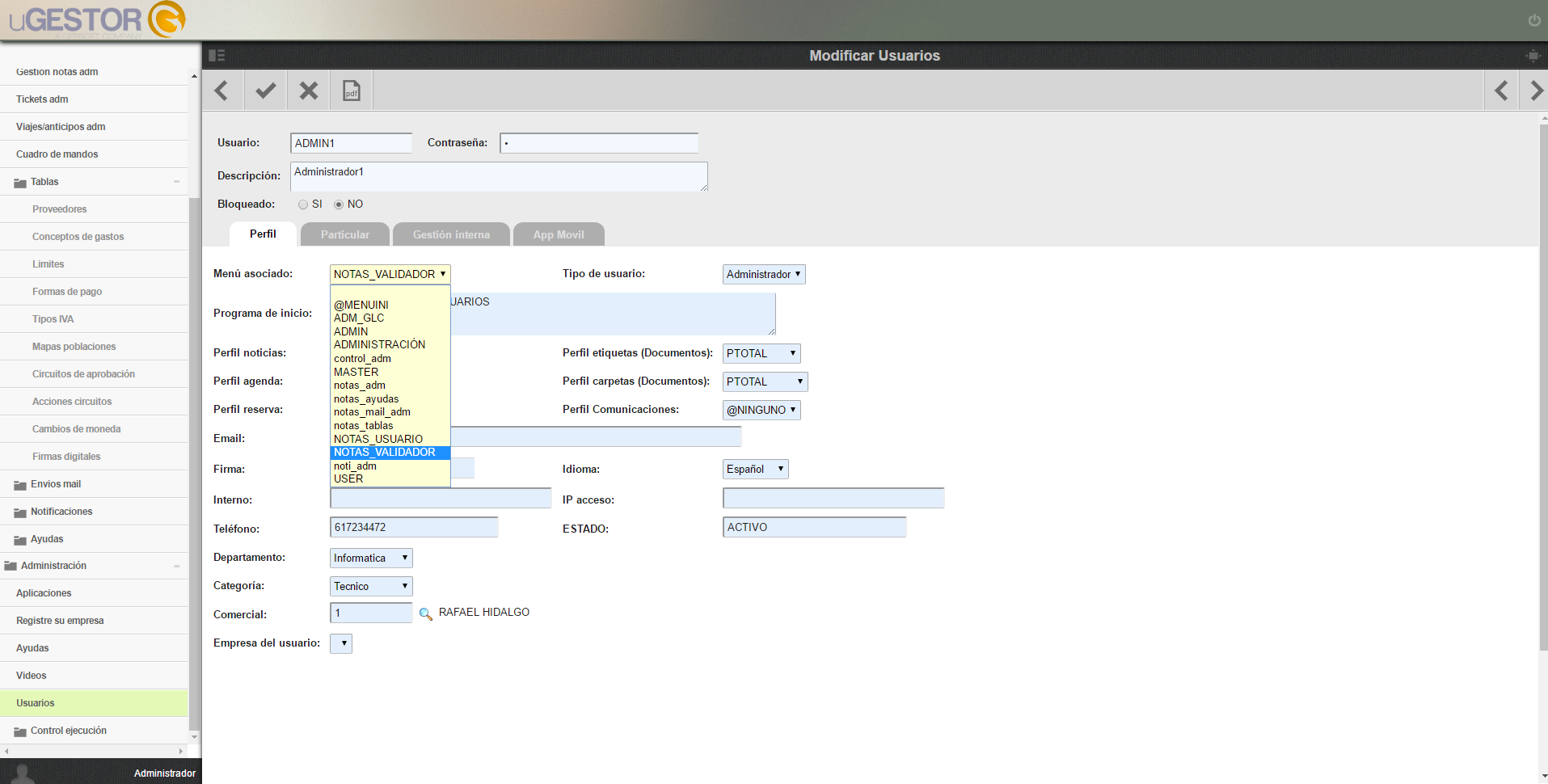Open Perfil carpetas PTOTAL dropdown
This screenshot has height=784, width=1548.
(765, 381)
